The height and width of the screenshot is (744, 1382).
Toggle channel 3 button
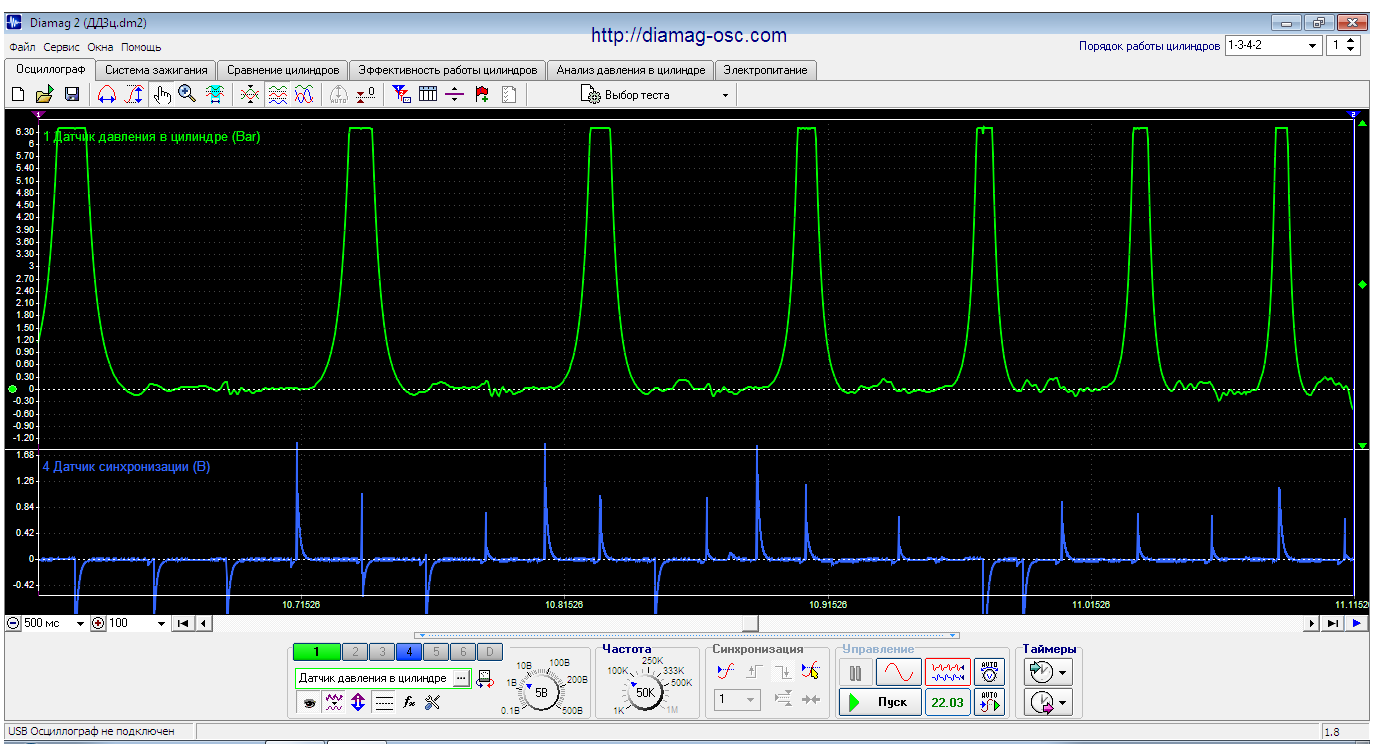pyautogui.click(x=380, y=652)
